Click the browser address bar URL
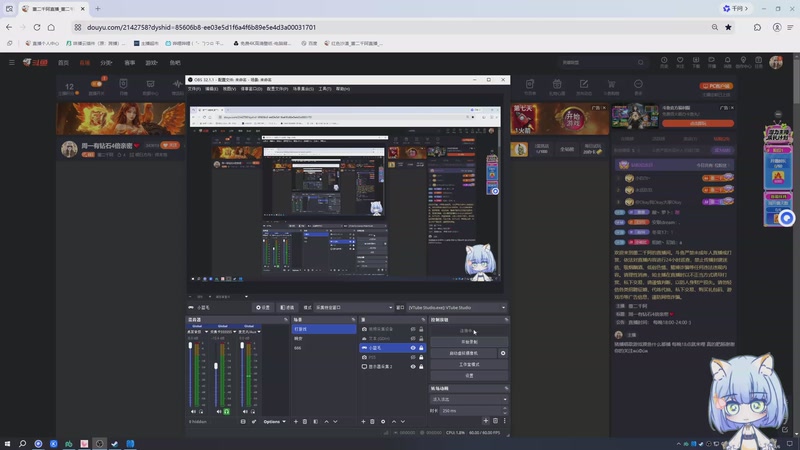The width and height of the screenshot is (800, 450). (x=201, y=27)
